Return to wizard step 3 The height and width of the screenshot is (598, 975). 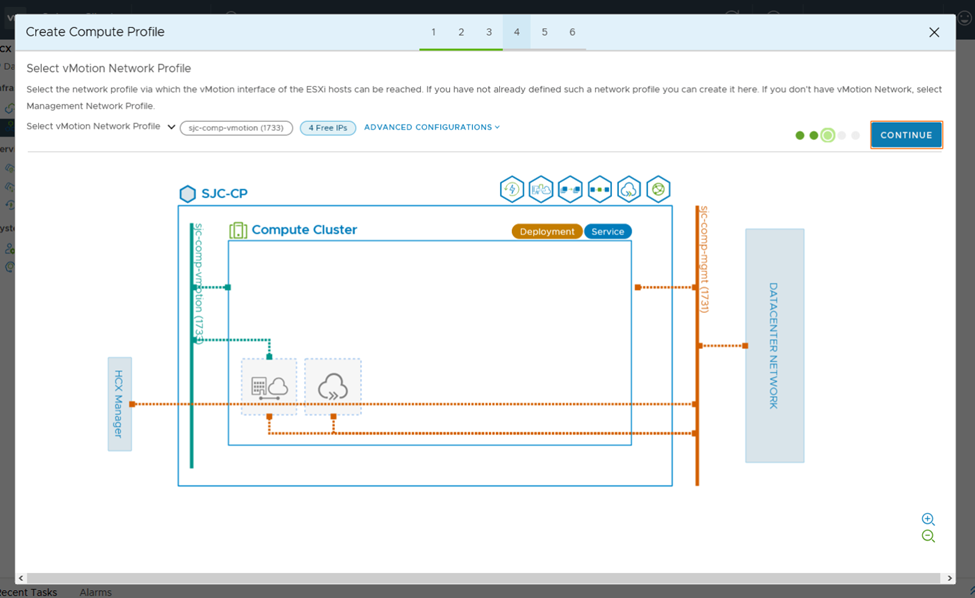pyautogui.click(x=489, y=32)
